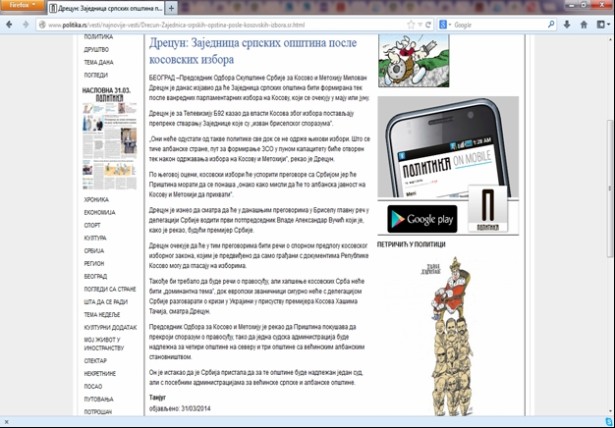Click the Google play download button
This screenshot has width=615, height=428.
point(422,219)
